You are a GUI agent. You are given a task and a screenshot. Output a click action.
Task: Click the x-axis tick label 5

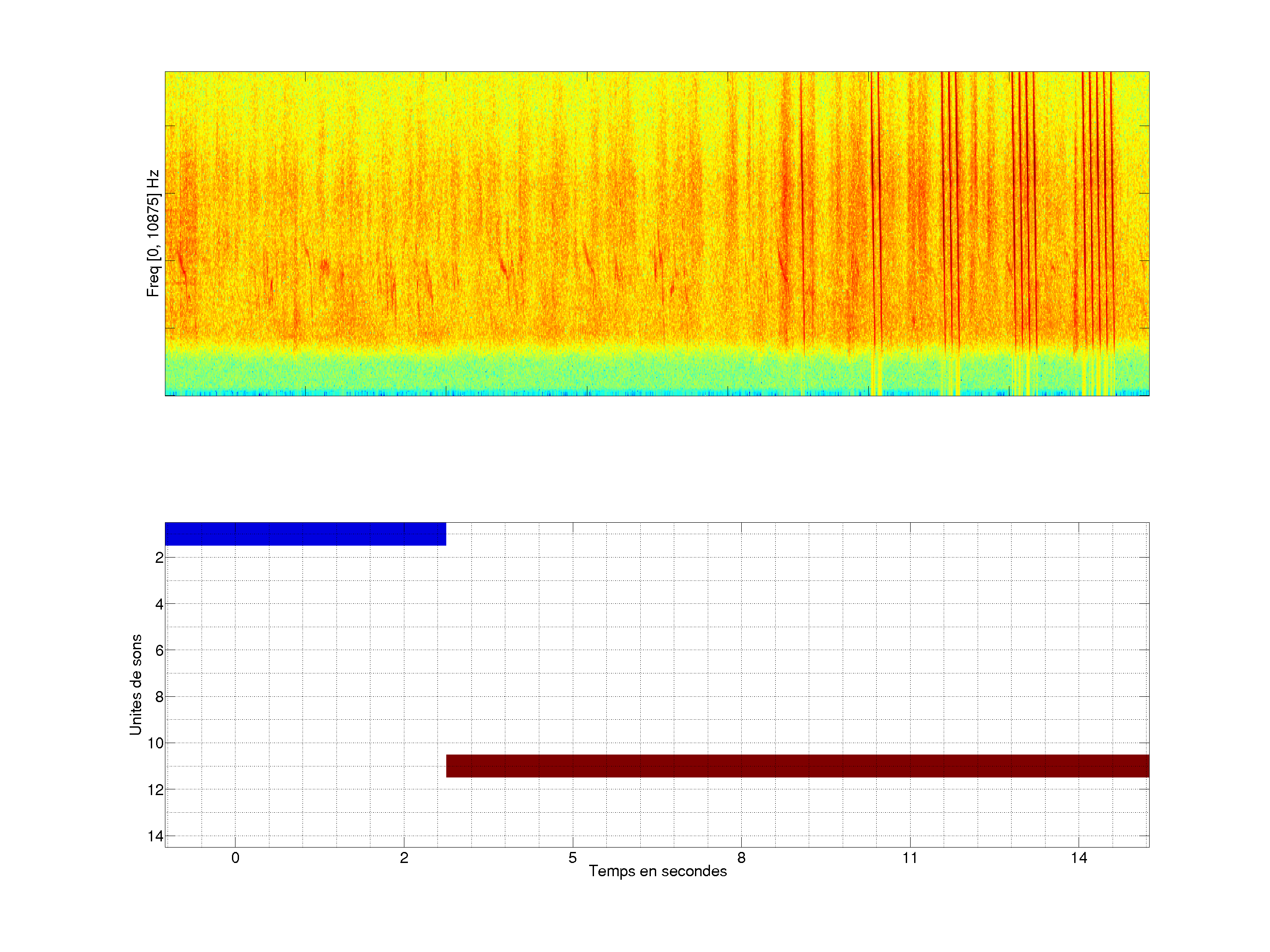pos(572,858)
